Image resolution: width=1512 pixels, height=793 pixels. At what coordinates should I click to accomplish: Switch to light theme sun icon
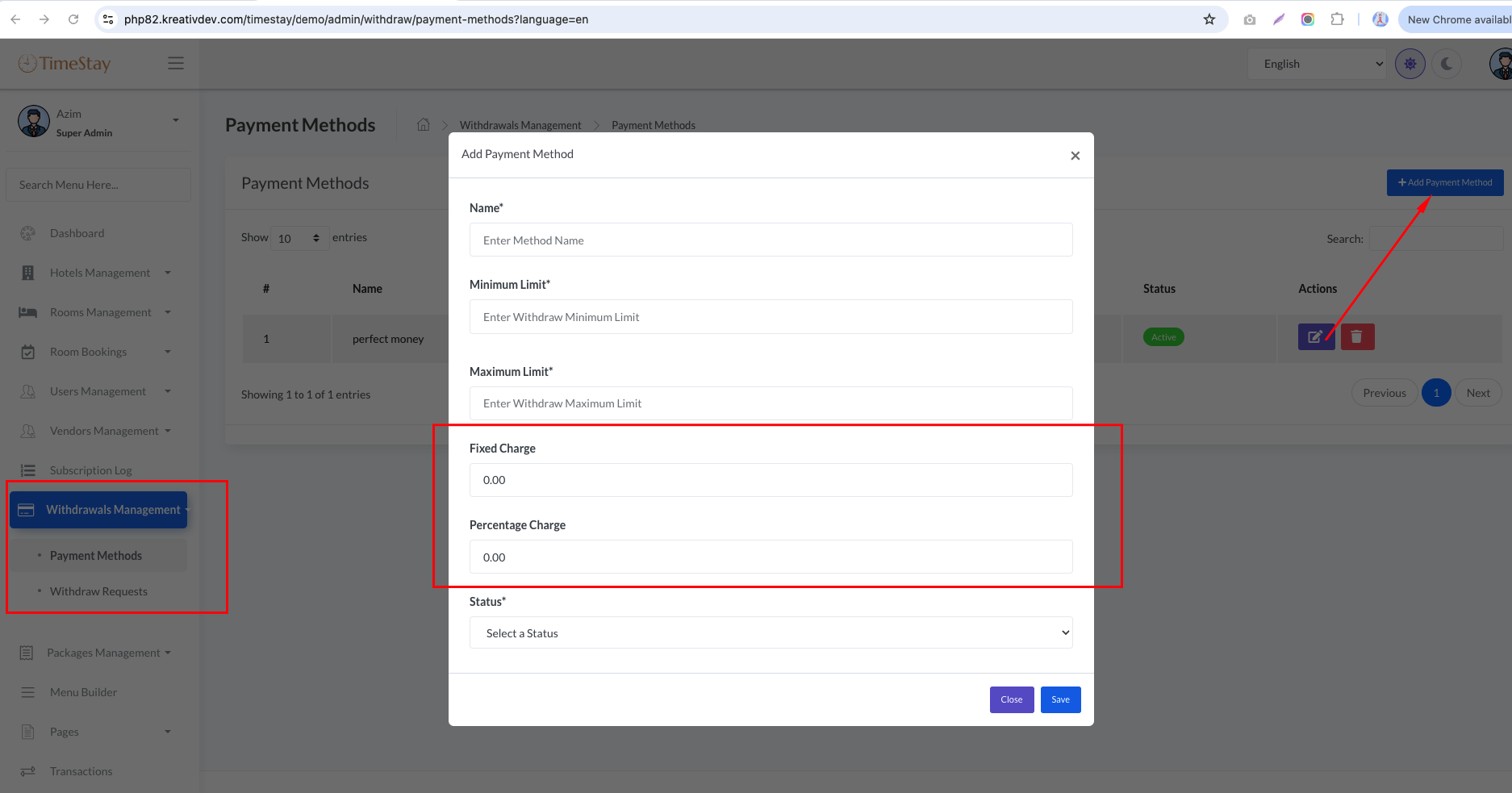pyautogui.click(x=1410, y=64)
